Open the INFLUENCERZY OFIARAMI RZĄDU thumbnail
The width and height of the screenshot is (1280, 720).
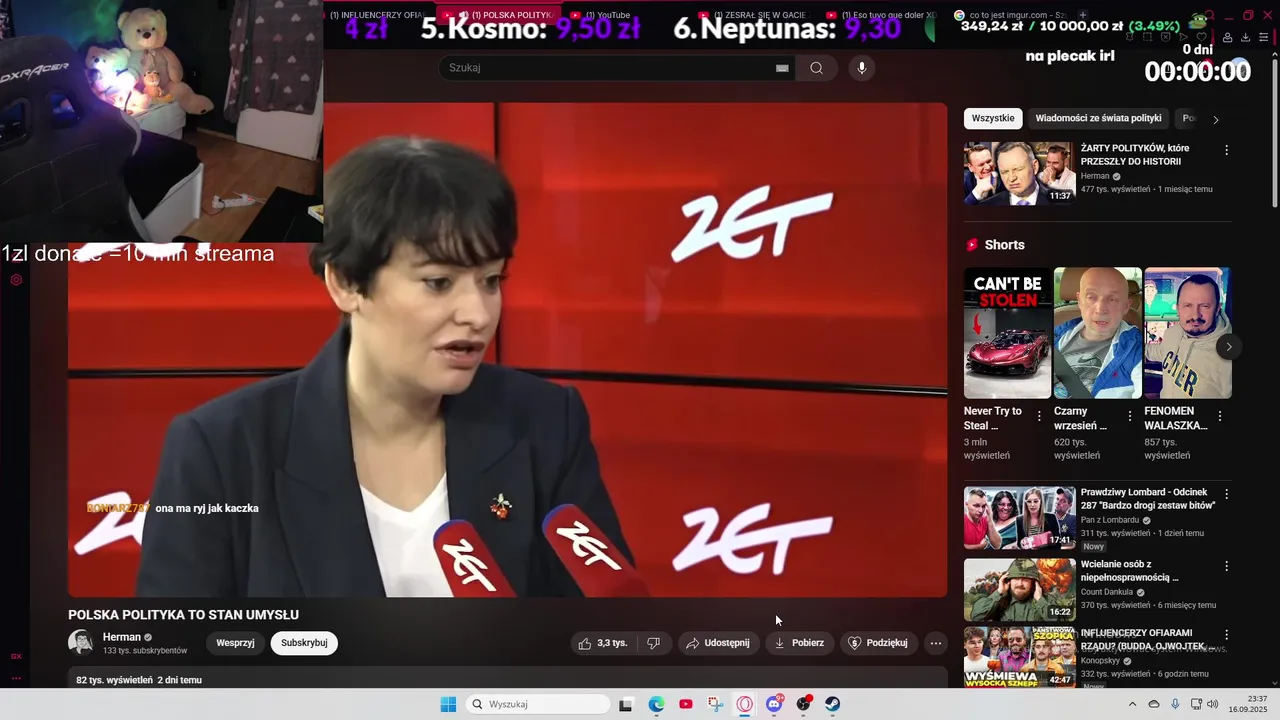pyautogui.click(x=1019, y=657)
